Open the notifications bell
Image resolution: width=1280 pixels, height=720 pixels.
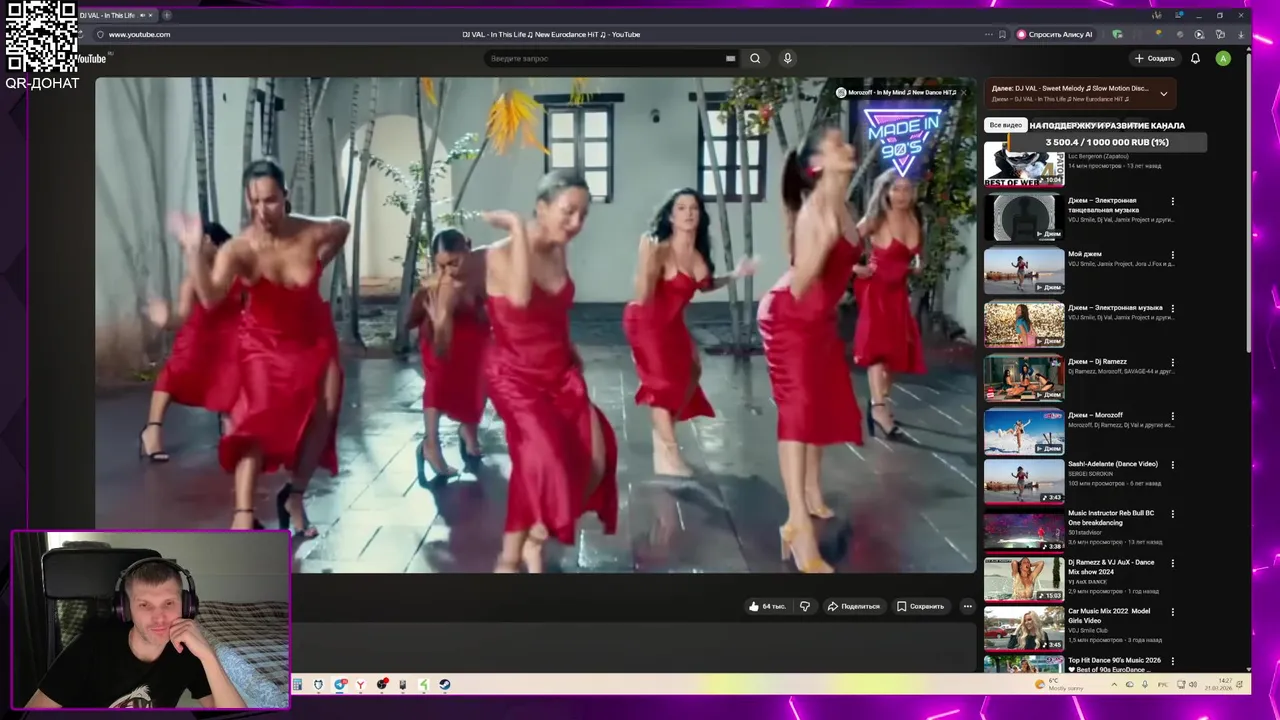coord(1195,58)
